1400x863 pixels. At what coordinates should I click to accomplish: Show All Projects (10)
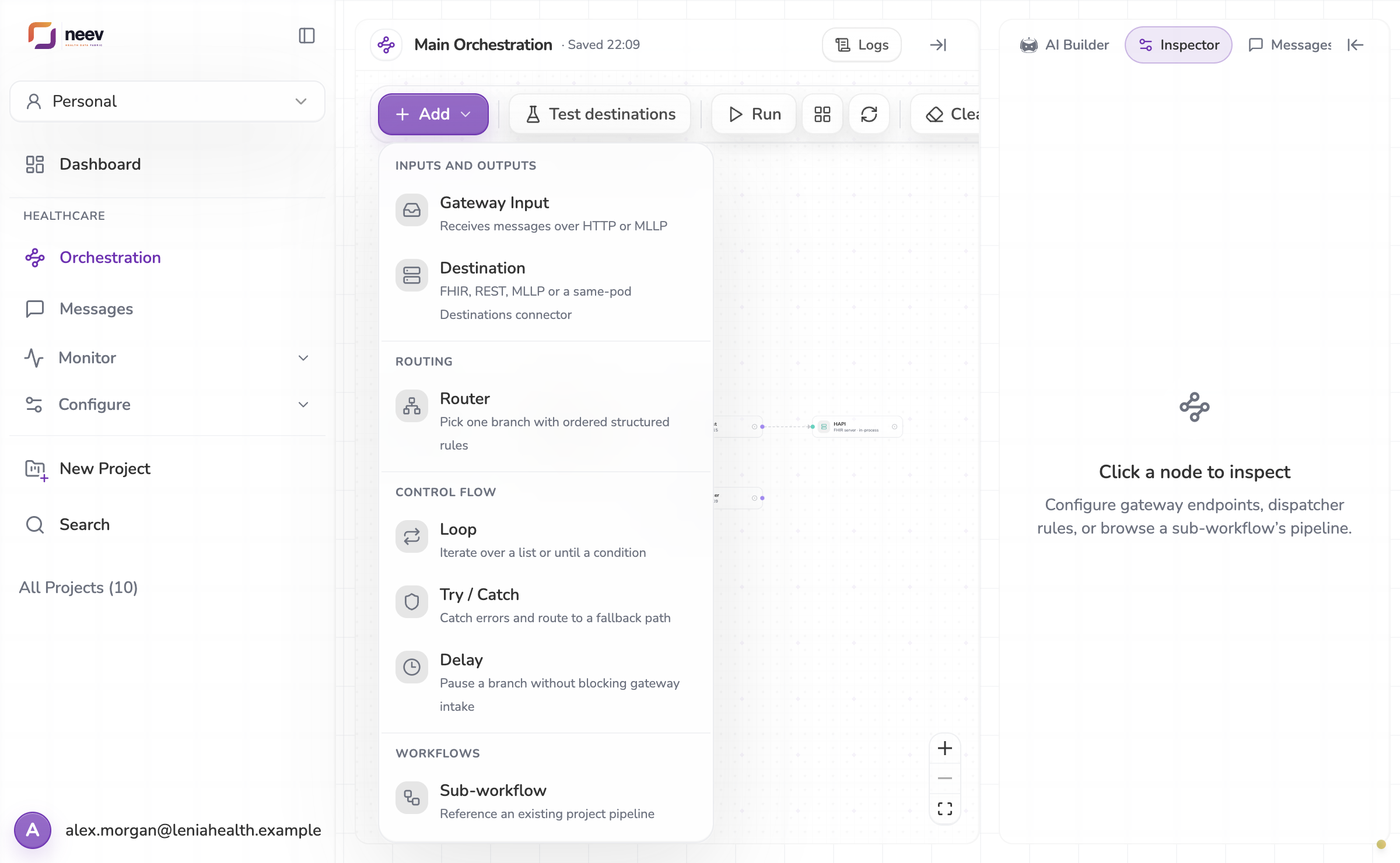click(79, 588)
